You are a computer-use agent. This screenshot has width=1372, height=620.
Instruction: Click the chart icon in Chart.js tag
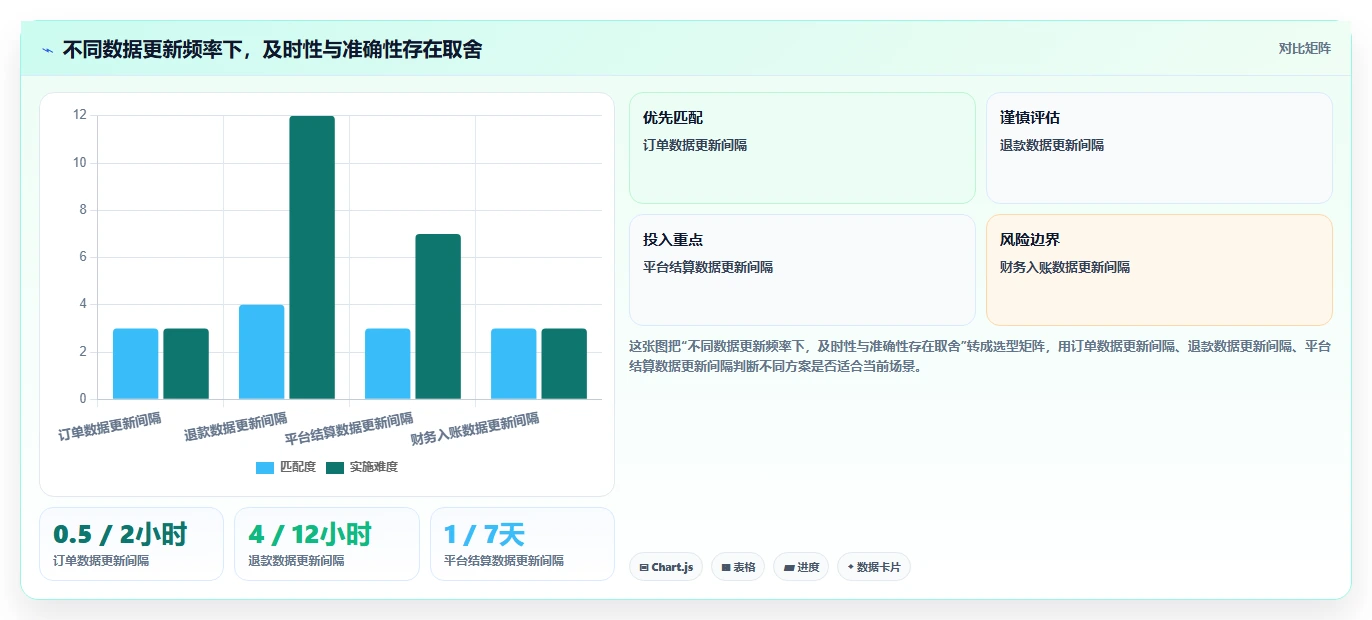tap(644, 567)
